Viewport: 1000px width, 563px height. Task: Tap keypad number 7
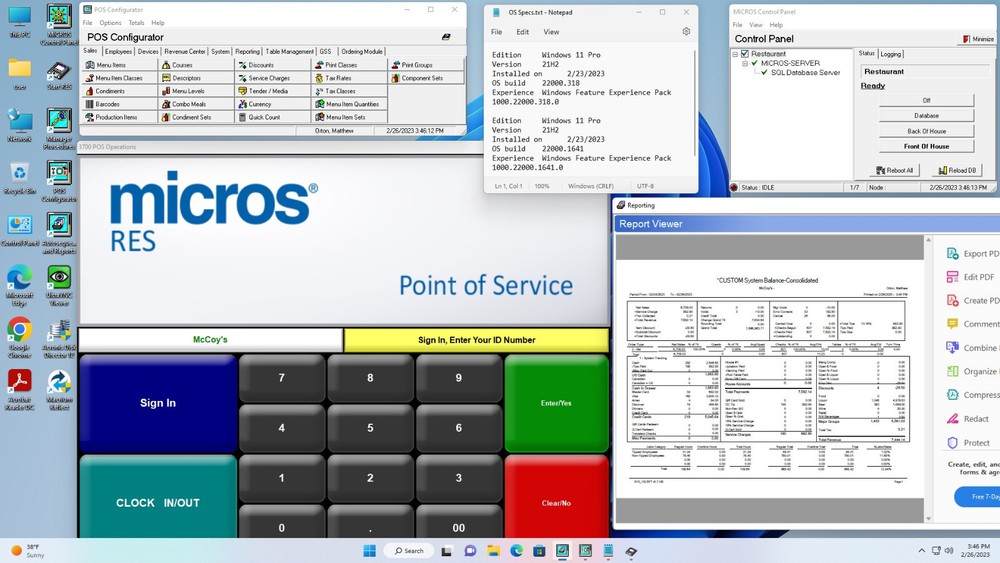coord(281,378)
